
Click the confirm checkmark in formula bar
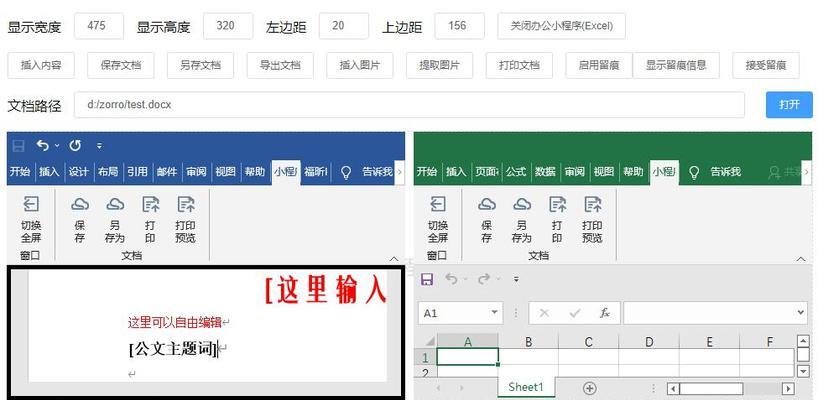tap(575, 313)
